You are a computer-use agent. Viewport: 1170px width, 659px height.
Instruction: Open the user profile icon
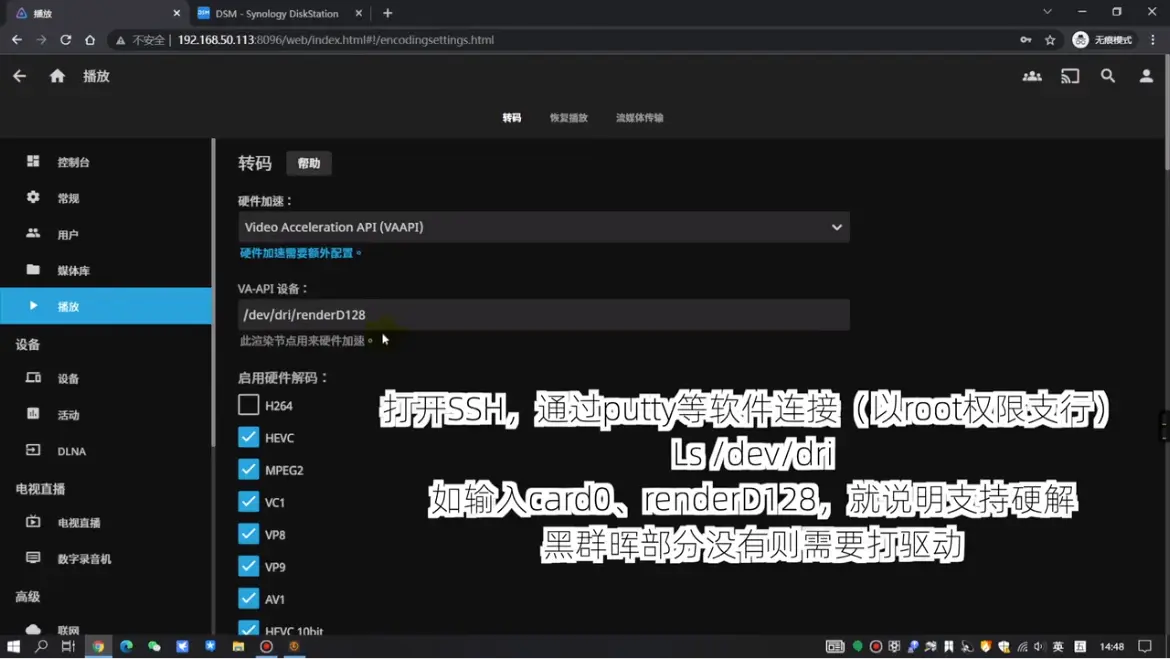1146,76
